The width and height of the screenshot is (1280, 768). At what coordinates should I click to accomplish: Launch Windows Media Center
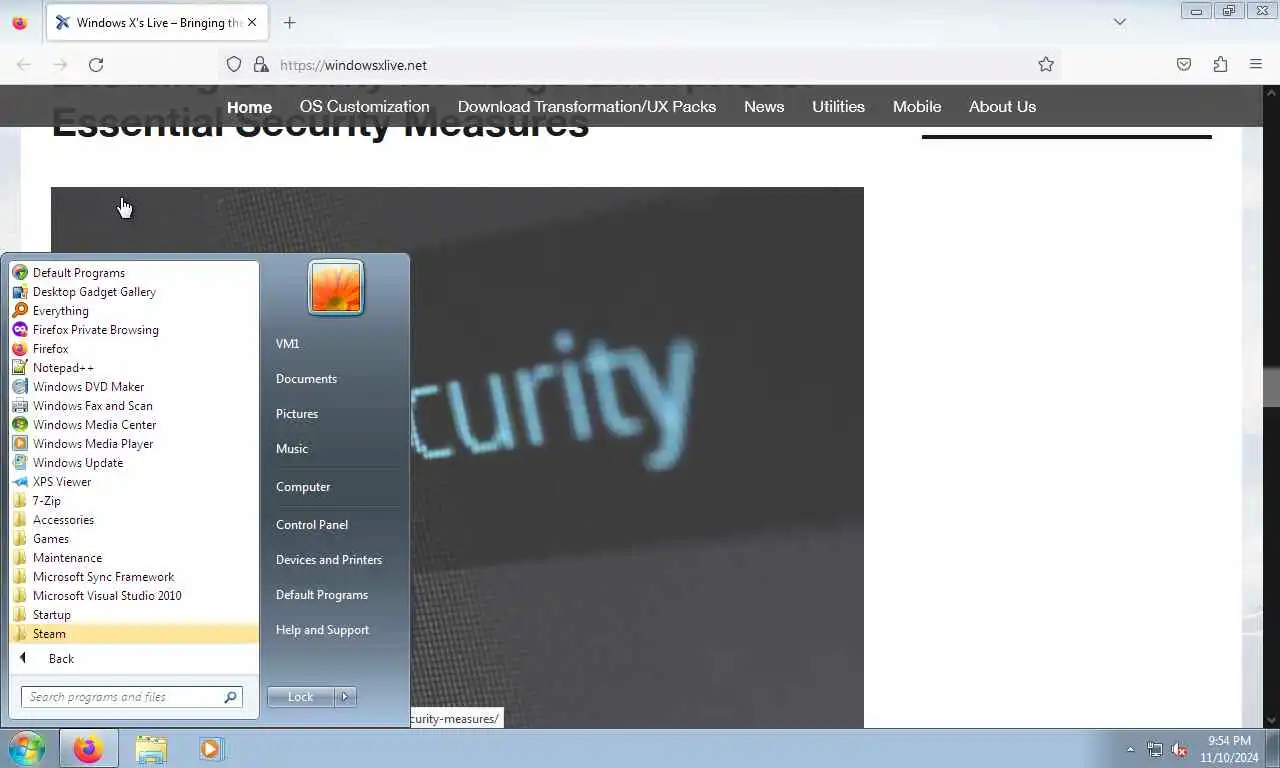click(134, 425)
